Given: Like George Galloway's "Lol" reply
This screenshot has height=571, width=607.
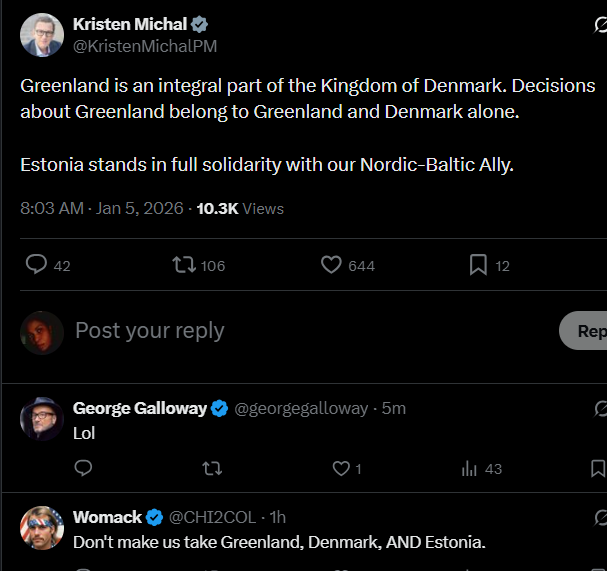Looking at the screenshot, I should [341, 468].
